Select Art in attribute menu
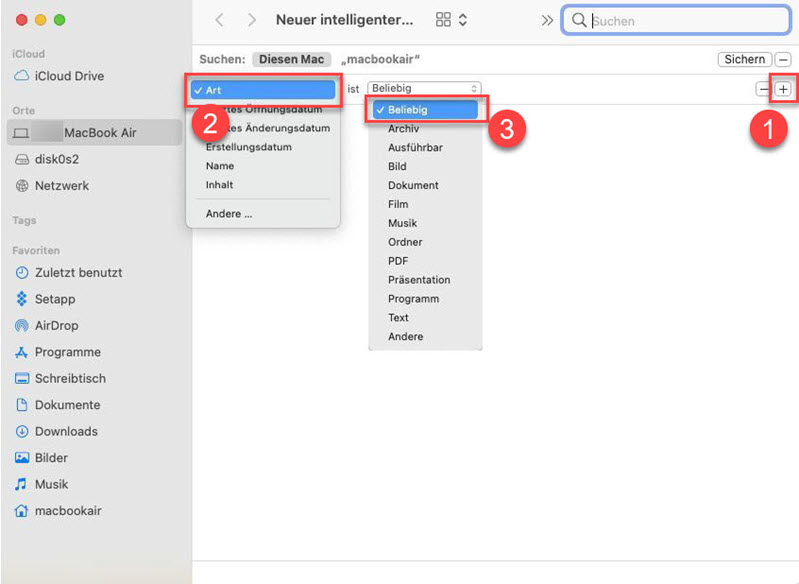The height and width of the screenshot is (584, 799). pos(263,90)
